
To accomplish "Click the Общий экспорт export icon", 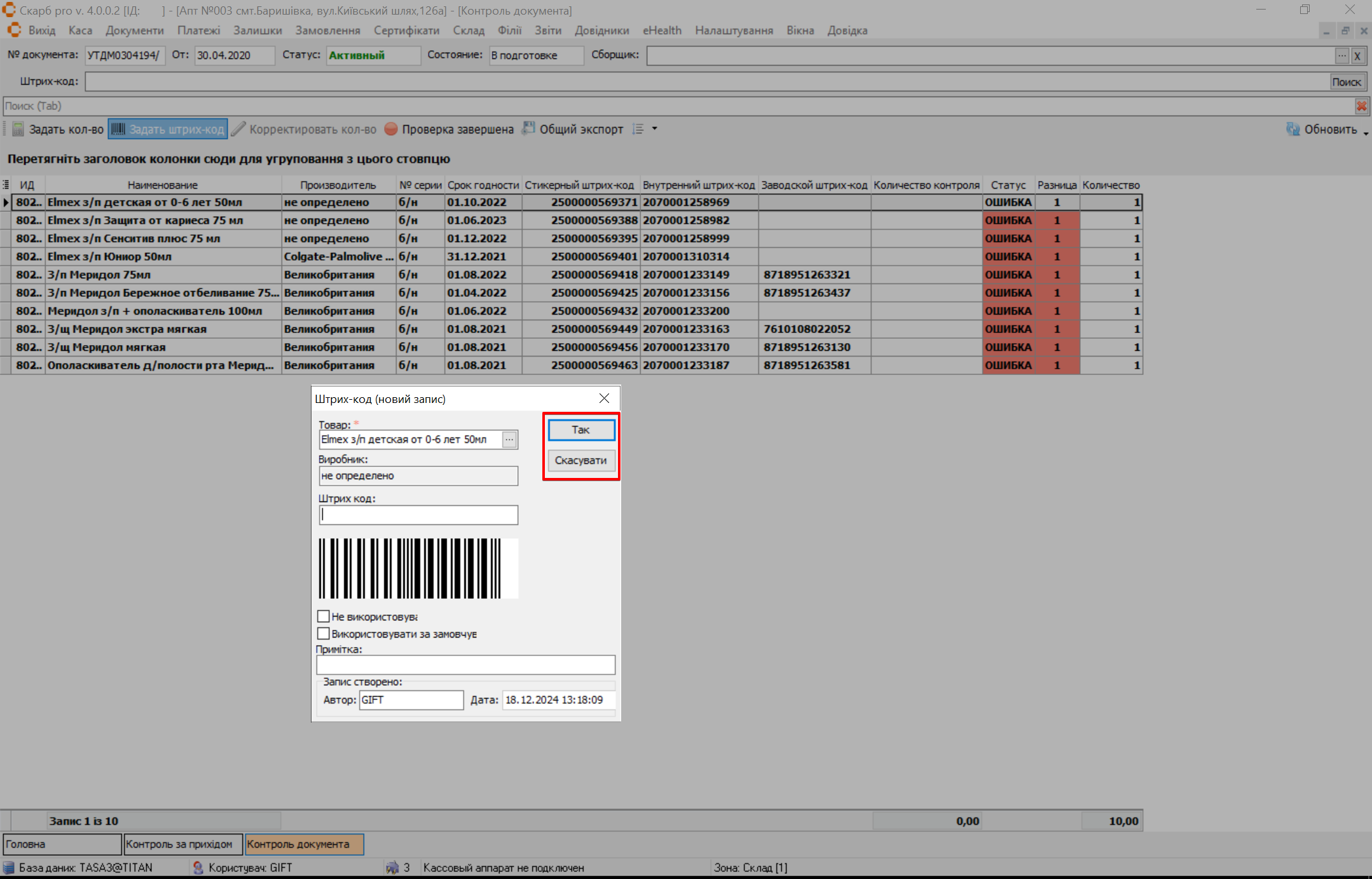I will tap(528, 129).
